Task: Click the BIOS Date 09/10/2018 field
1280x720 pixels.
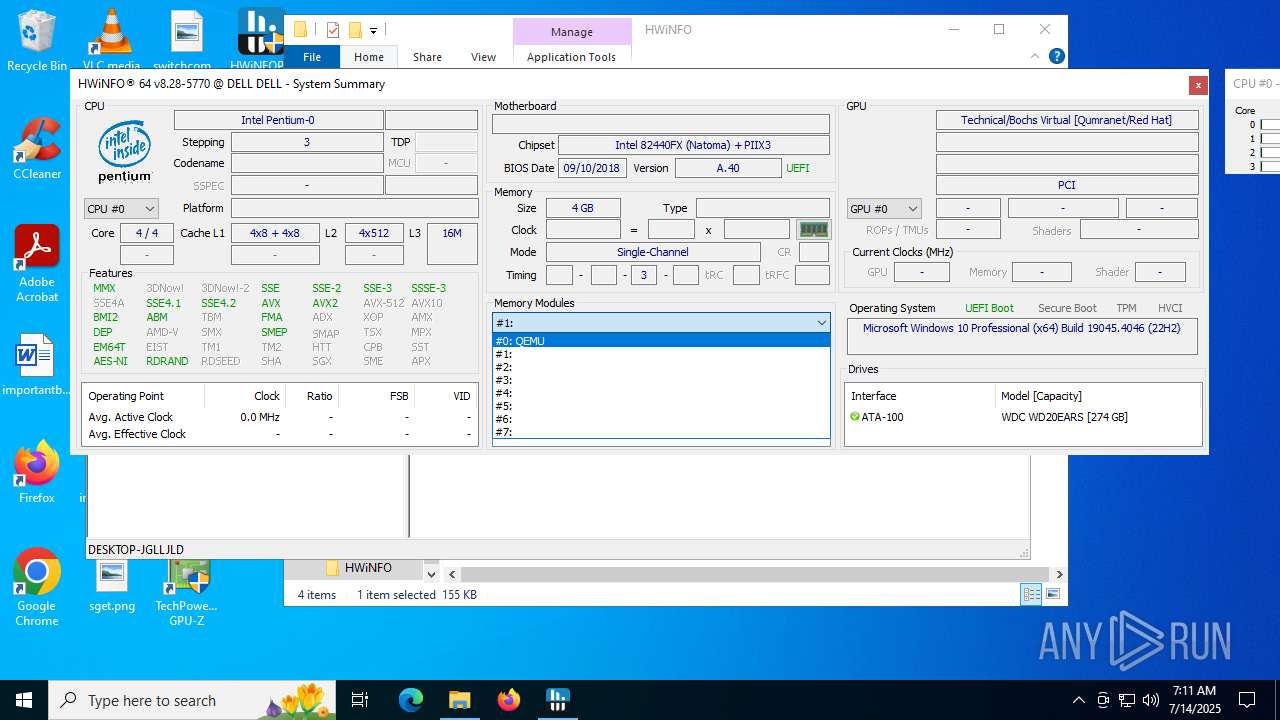Action: 592,168
